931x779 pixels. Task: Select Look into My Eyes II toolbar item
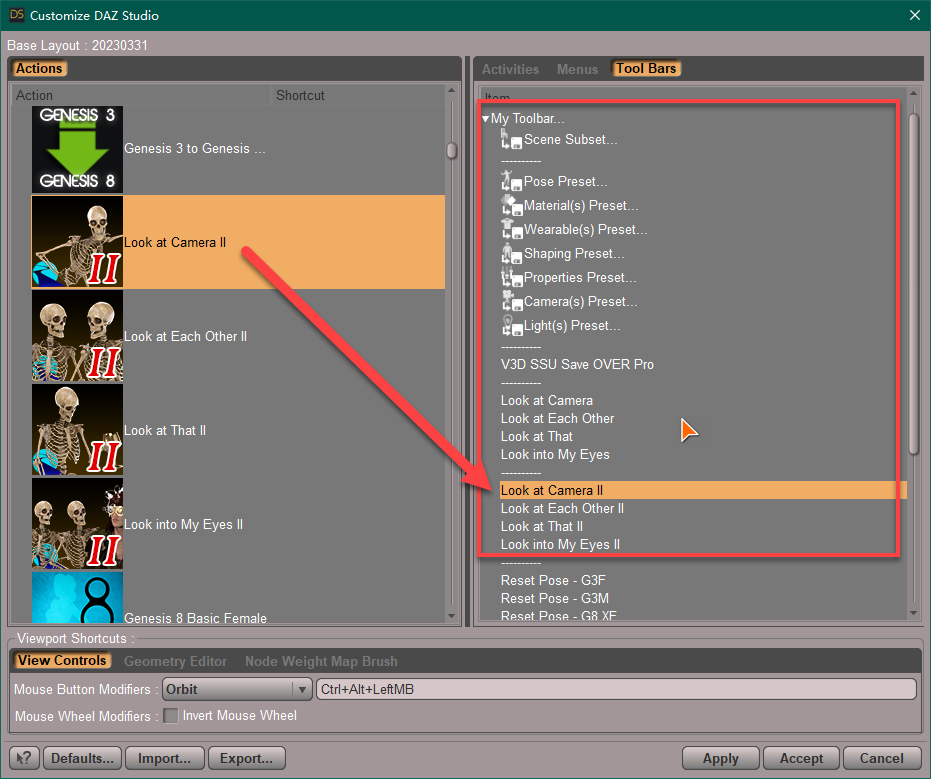560,544
